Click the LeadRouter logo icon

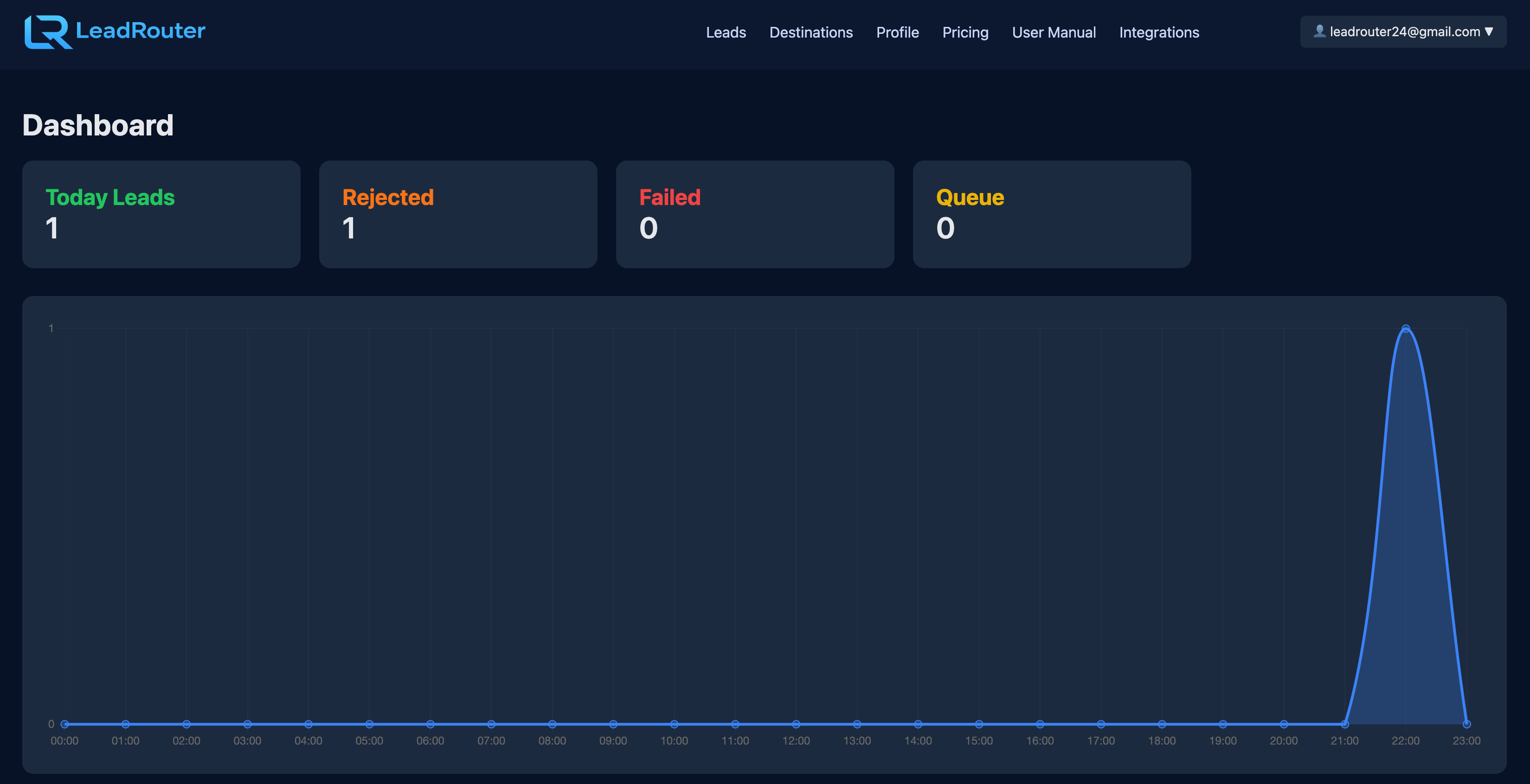click(x=48, y=32)
